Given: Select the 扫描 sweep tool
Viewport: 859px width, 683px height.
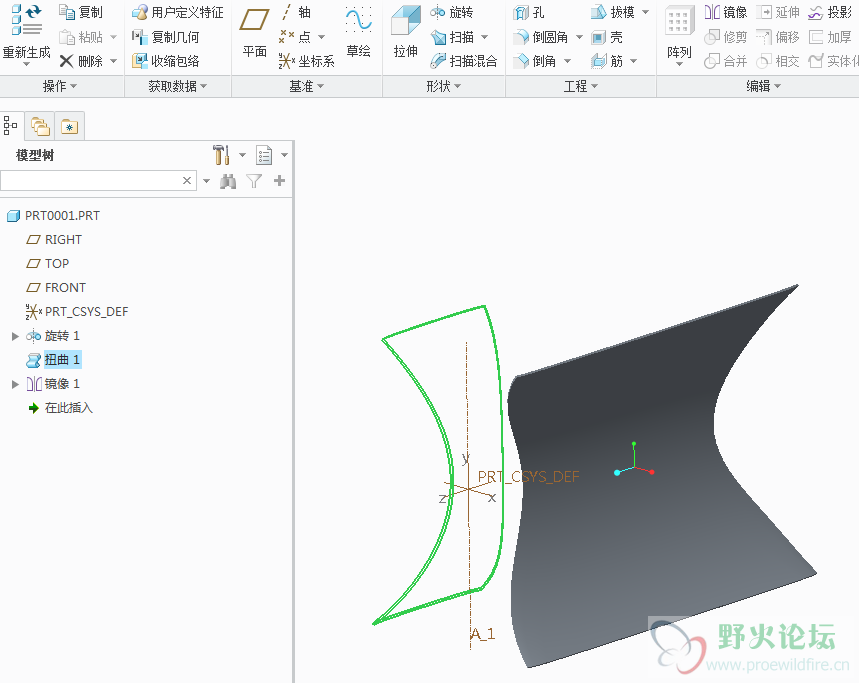Looking at the screenshot, I should 453,37.
